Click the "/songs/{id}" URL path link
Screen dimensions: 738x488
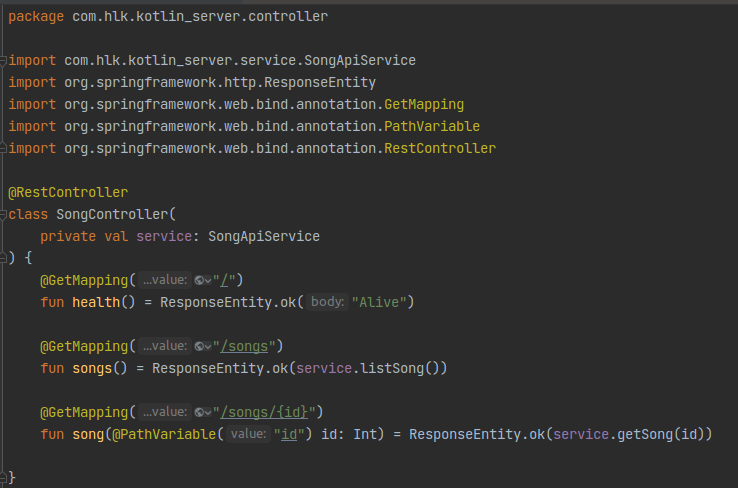click(x=268, y=412)
